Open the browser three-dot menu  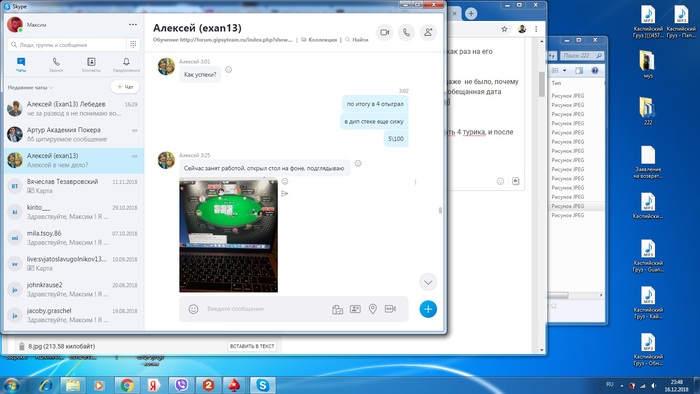click(x=536, y=29)
